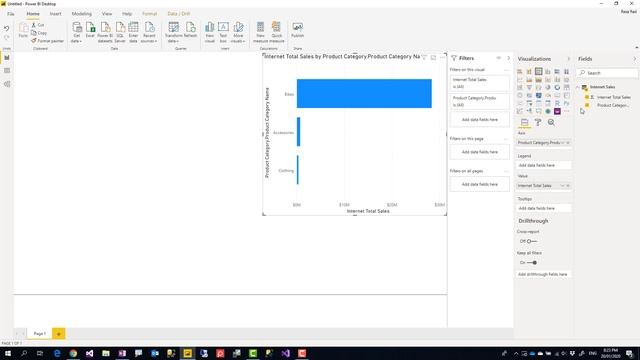Undo the last action
The height and width of the screenshot is (360, 640).
point(7,29)
